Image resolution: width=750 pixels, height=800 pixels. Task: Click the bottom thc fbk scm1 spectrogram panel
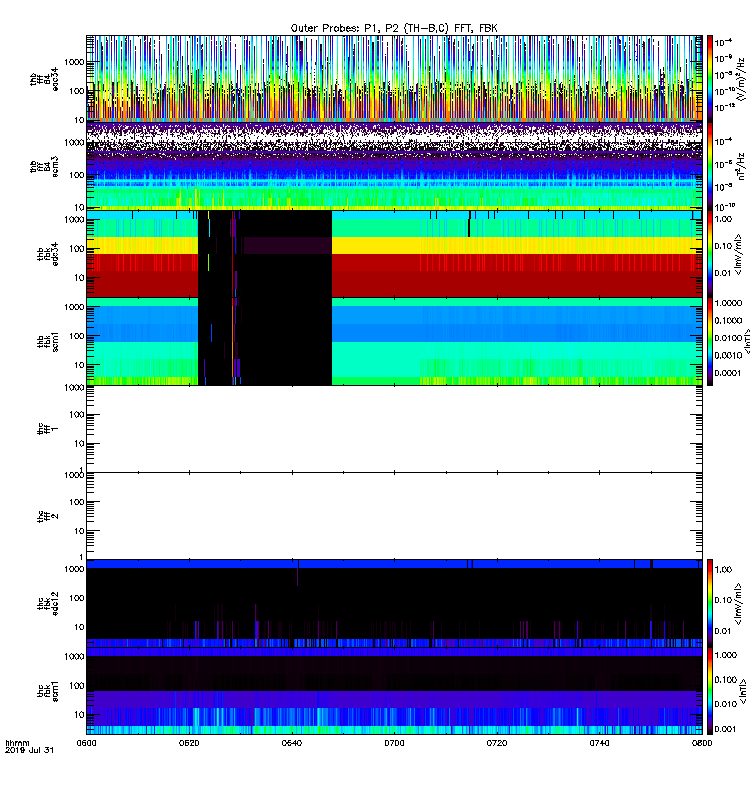(394, 691)
